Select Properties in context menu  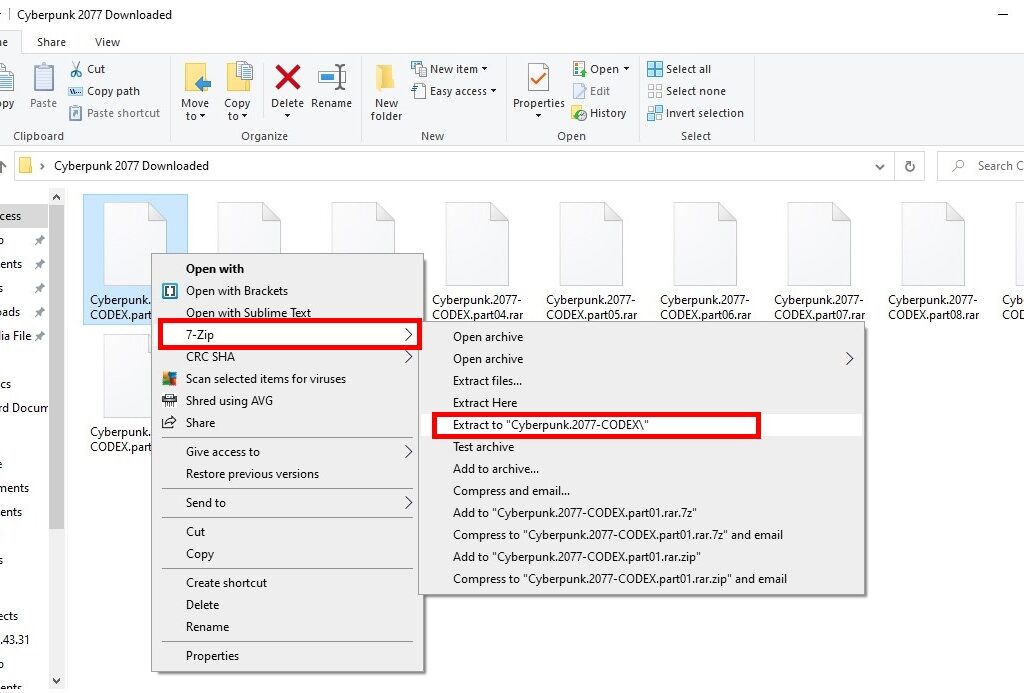[x=288, y=656]
